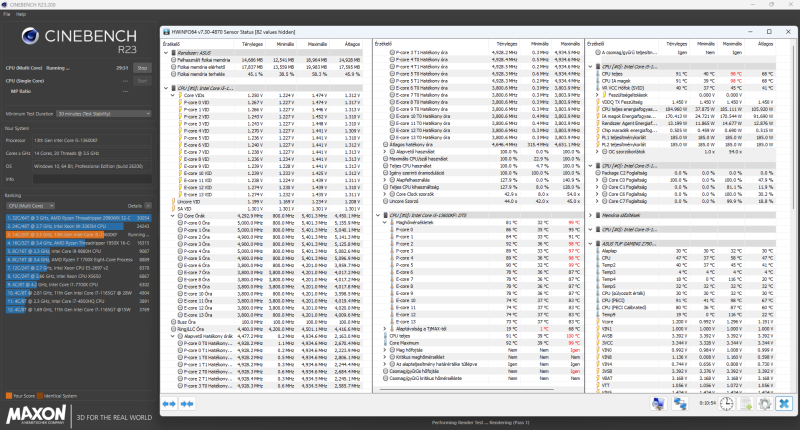Reset min/max values with the clock icon
800x430 pixels.
click(727, 404)
